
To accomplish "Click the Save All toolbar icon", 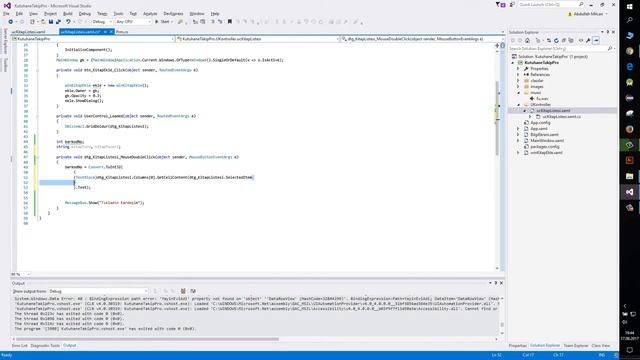I will pos(58,22).
